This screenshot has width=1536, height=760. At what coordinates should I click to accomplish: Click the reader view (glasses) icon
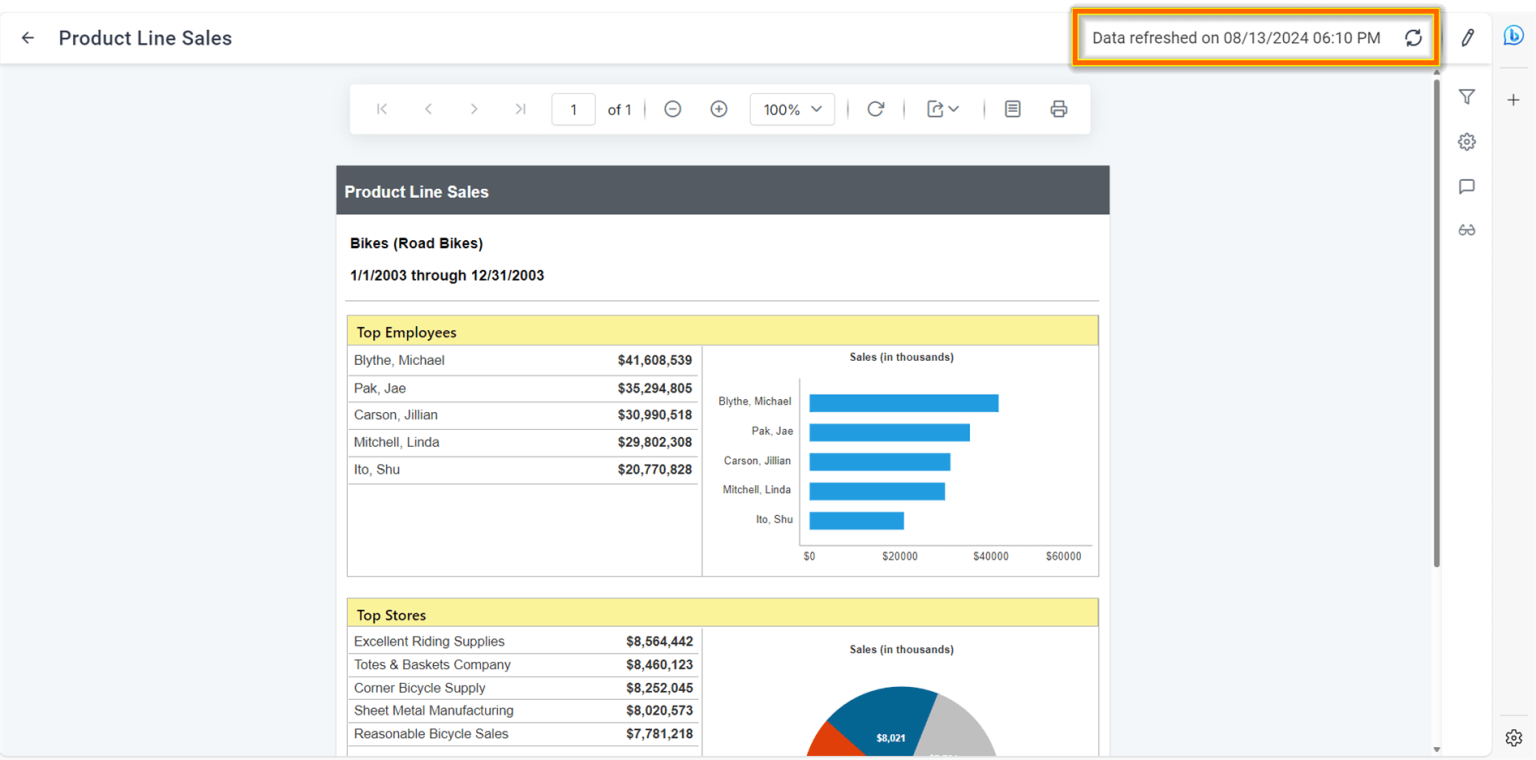(1467, 229)
